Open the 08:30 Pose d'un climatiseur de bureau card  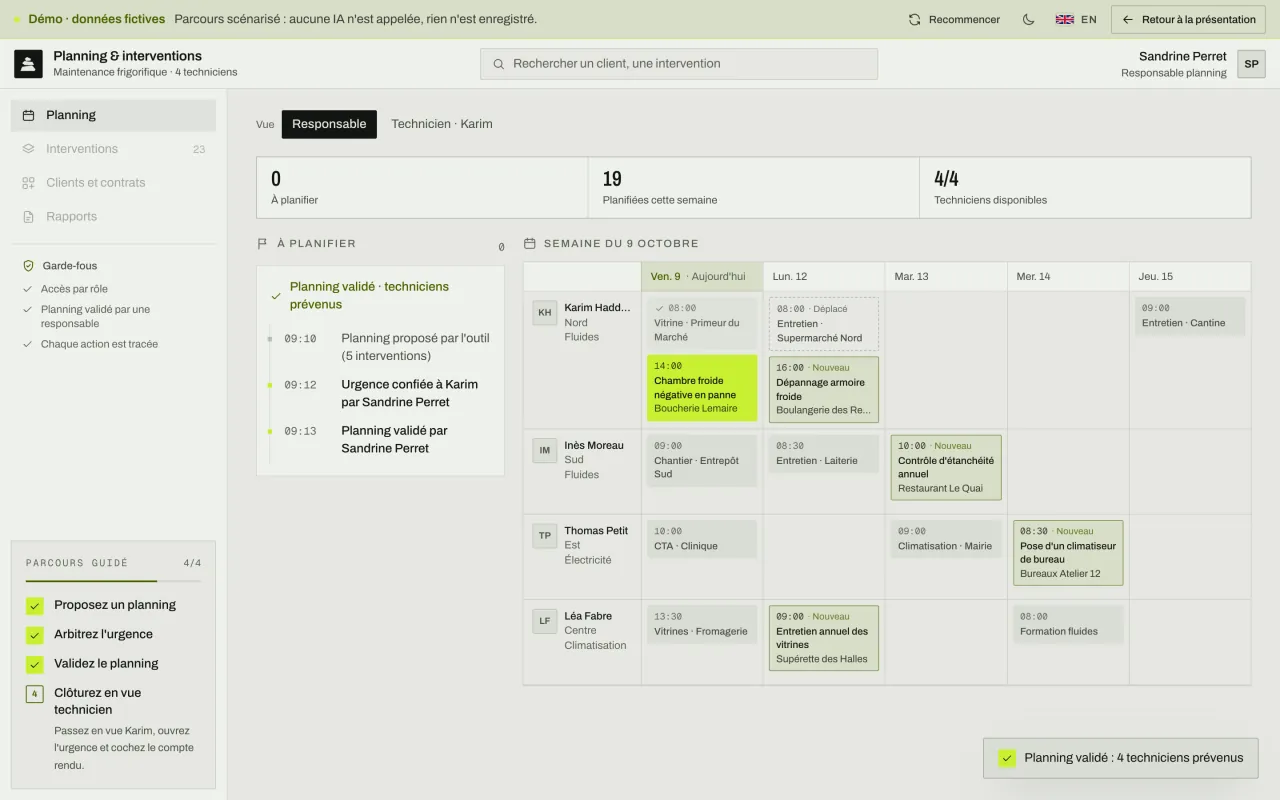(1068, 552)
